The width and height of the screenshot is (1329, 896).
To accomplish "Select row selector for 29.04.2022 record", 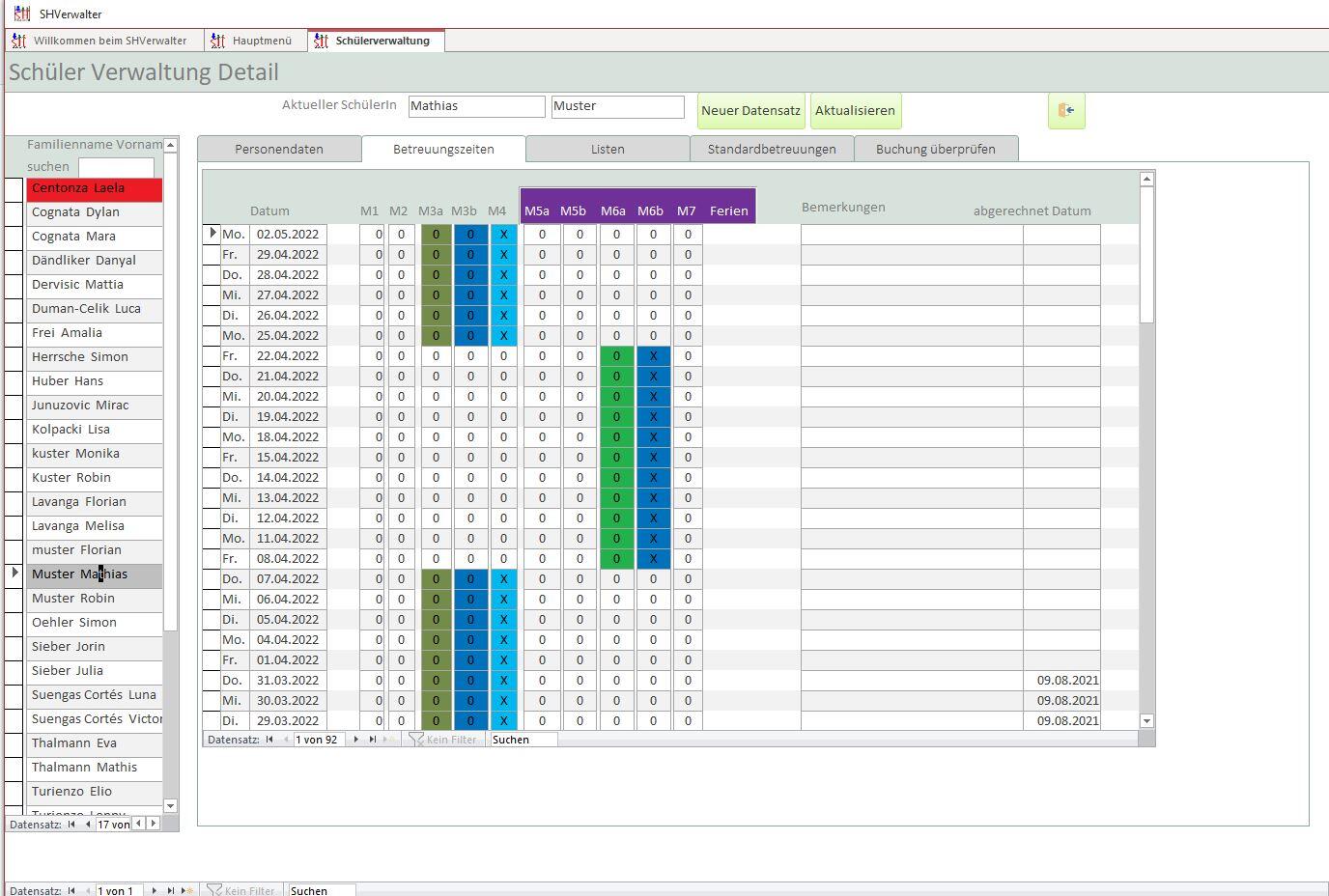I will [x=211, y=255].
